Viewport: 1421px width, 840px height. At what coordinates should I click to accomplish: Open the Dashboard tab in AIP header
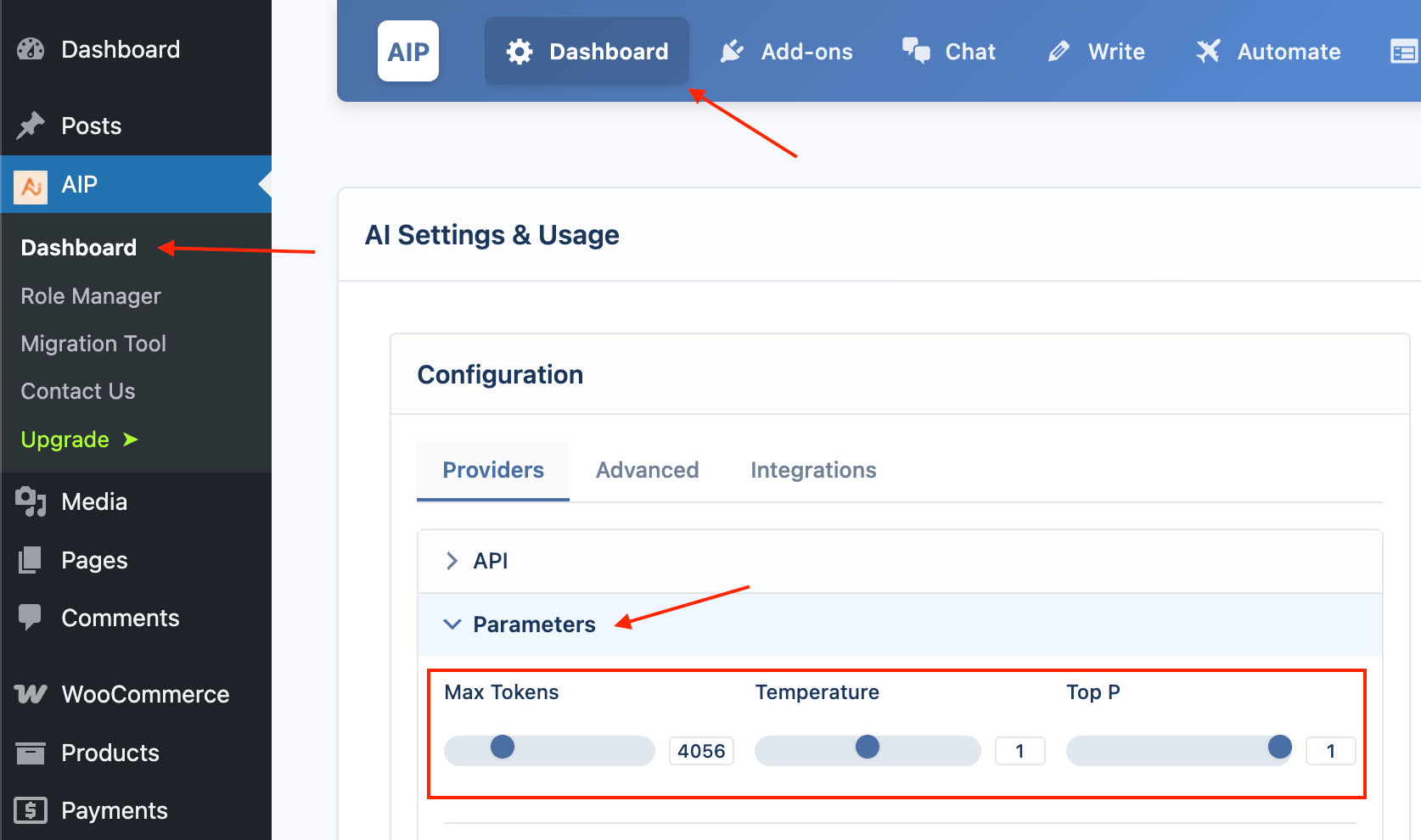pos(587,51)
